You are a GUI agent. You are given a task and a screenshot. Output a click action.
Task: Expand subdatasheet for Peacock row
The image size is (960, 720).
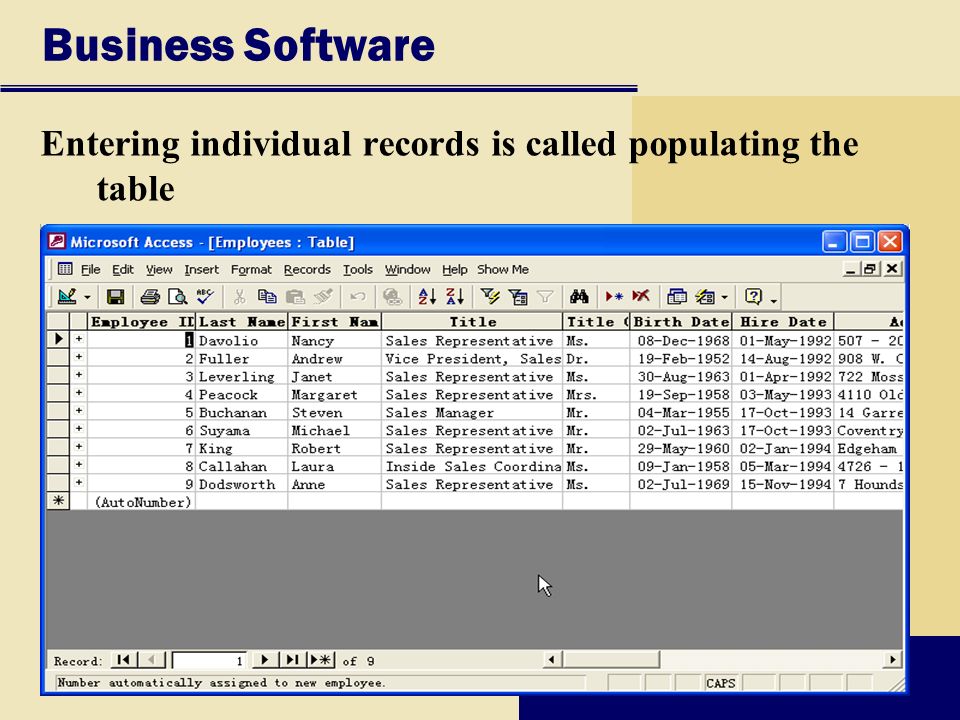79,392
